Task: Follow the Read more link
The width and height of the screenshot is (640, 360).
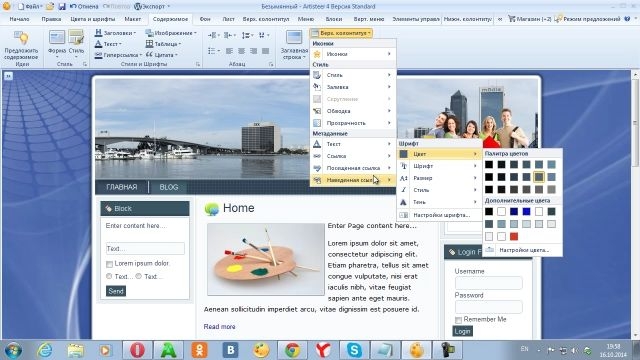Action: (x=219, y=327)
